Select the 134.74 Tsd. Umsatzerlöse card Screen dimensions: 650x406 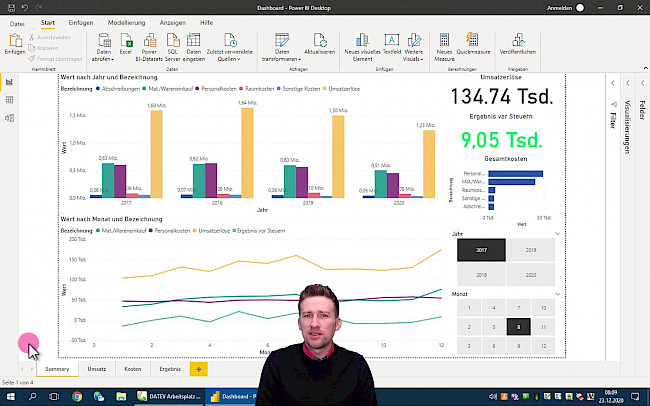click(502, 96)
